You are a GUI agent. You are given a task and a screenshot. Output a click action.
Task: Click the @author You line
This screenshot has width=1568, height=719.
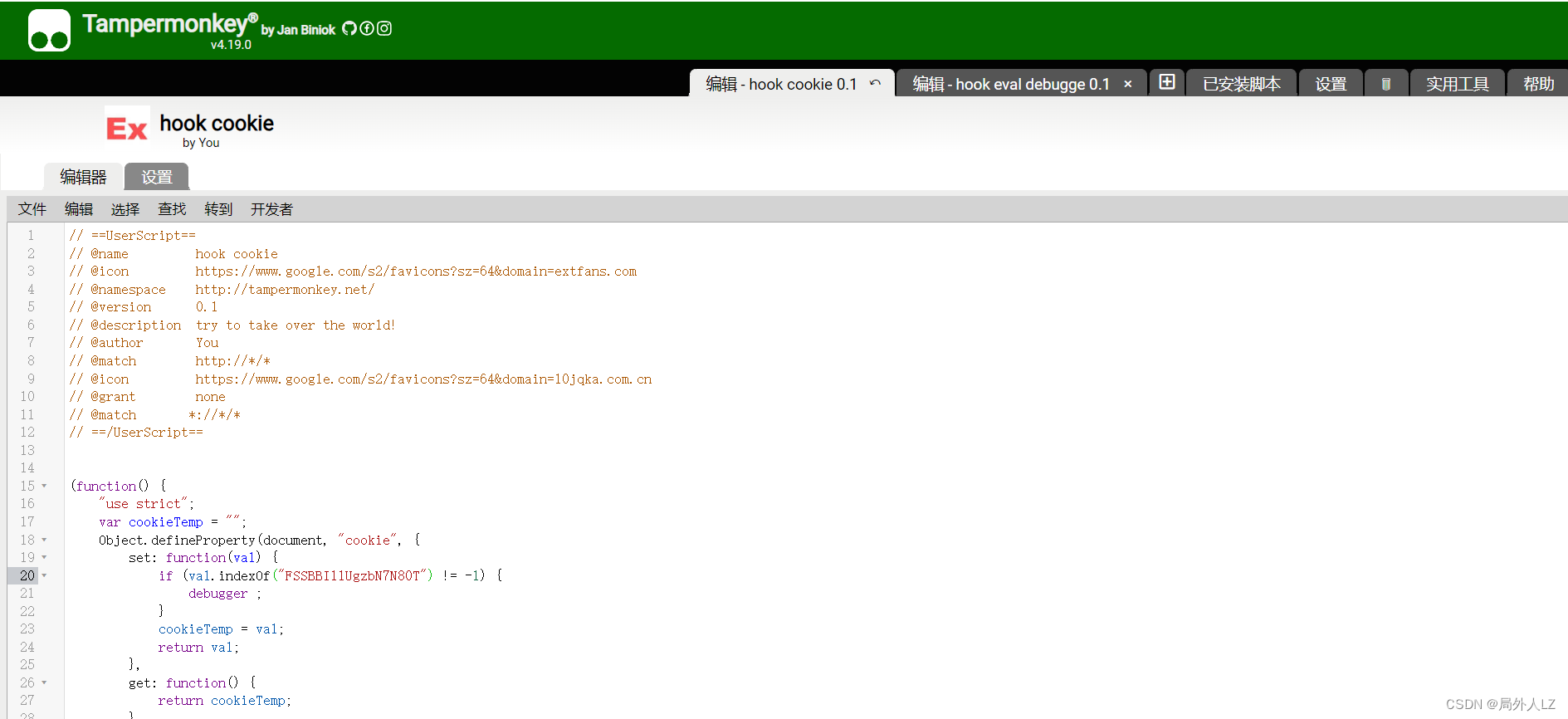[x=144, y=343]
